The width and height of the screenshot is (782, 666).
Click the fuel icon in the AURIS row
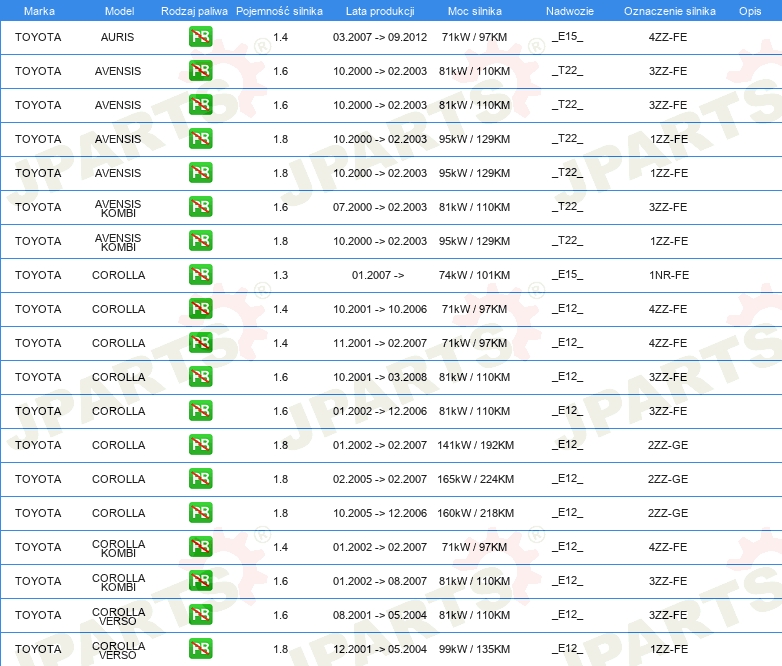[200, 37]
